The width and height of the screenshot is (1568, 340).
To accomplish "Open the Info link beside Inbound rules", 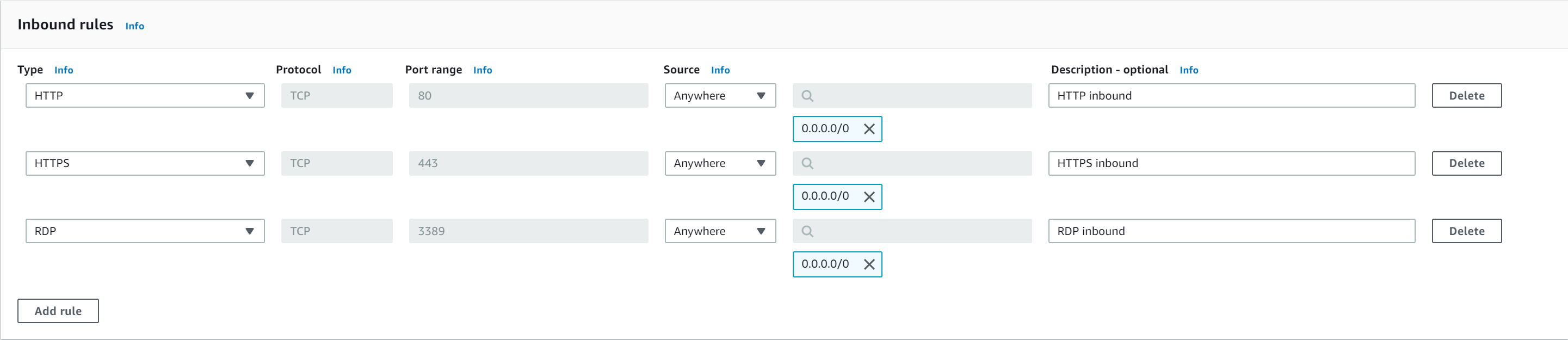I will (134, 26).
